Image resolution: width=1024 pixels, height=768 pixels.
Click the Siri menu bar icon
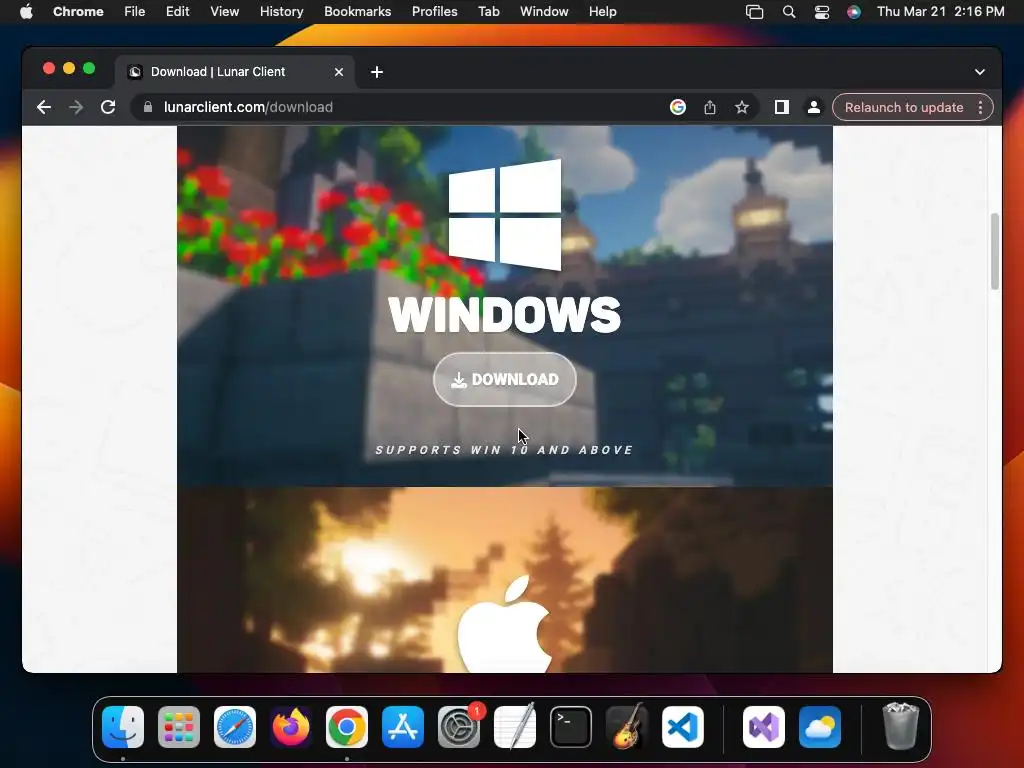click(x=854, y=12)
